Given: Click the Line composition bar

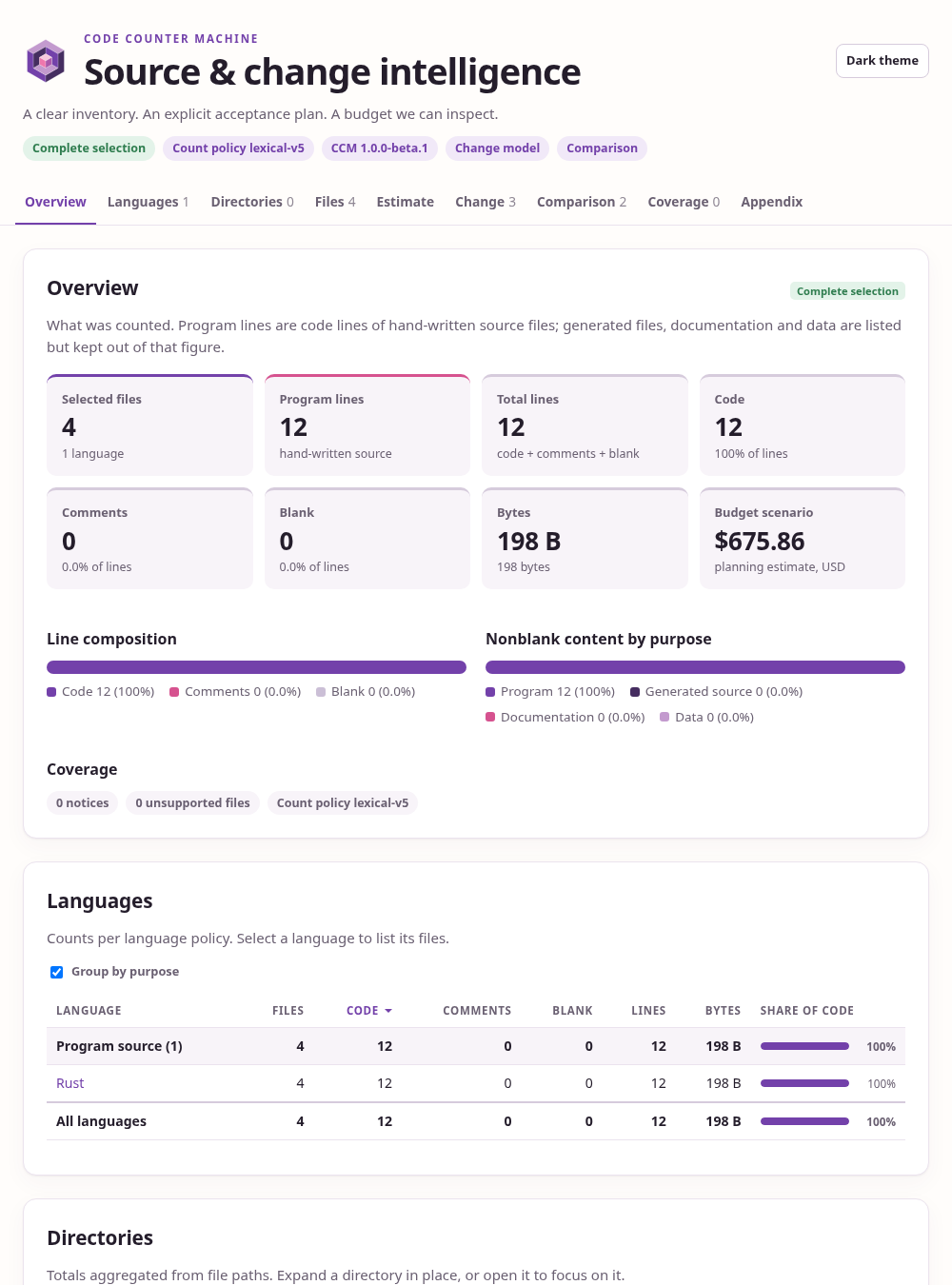Looking at the screenshot, I should (256, 667).
